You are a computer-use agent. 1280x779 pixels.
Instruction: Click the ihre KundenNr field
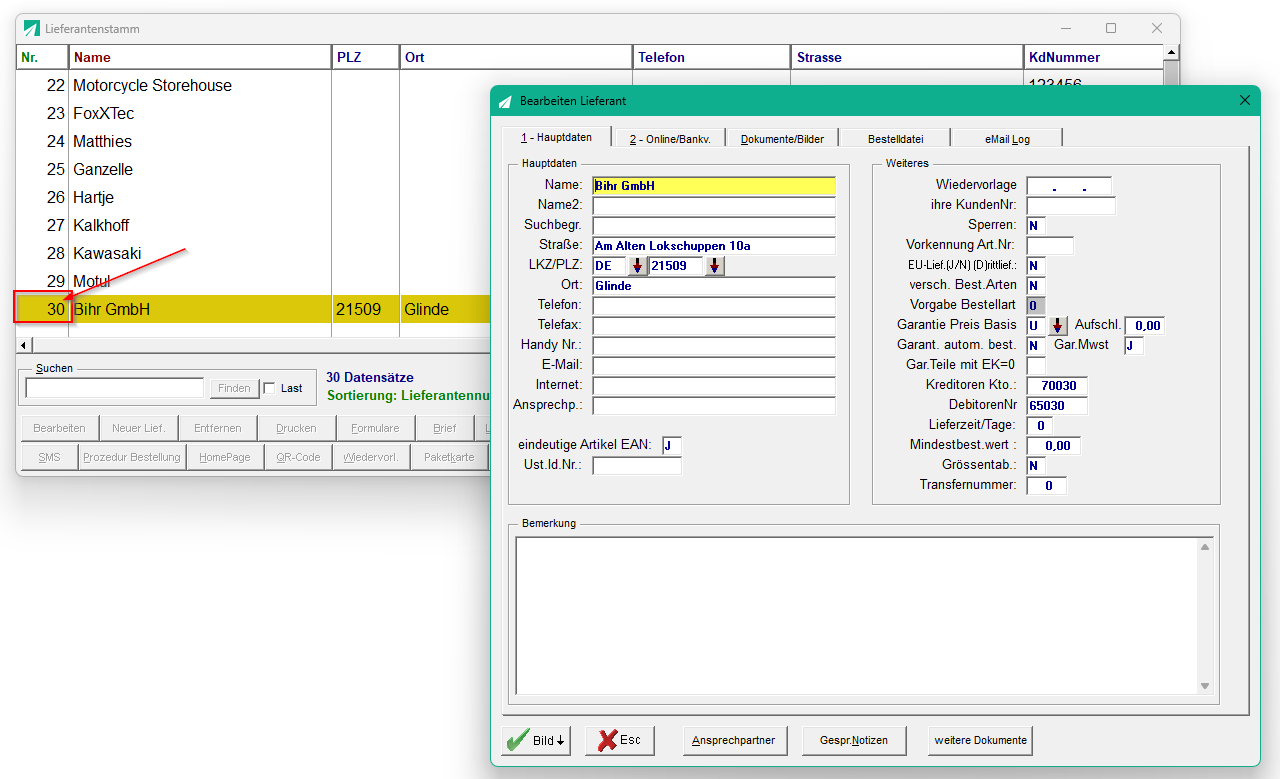pyautogui.click(x=1071, y=206)
